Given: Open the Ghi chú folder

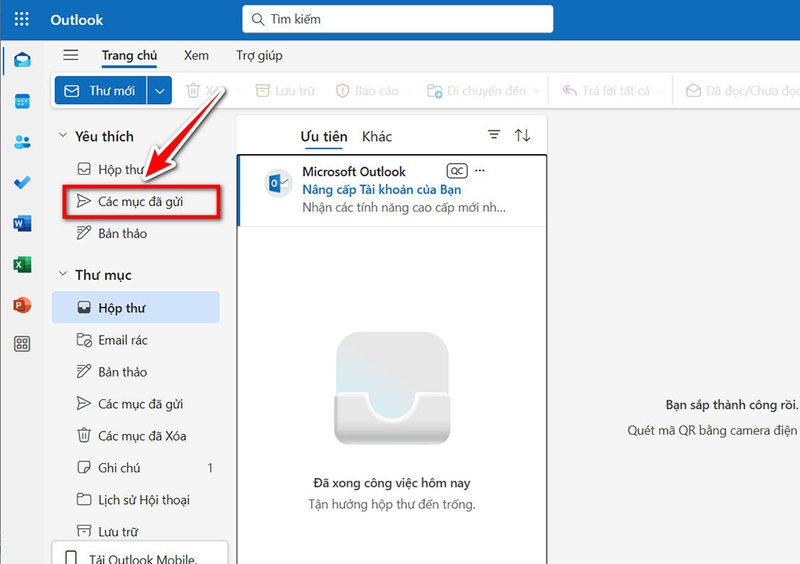Looking at the screenshot, I should point(136,468).
